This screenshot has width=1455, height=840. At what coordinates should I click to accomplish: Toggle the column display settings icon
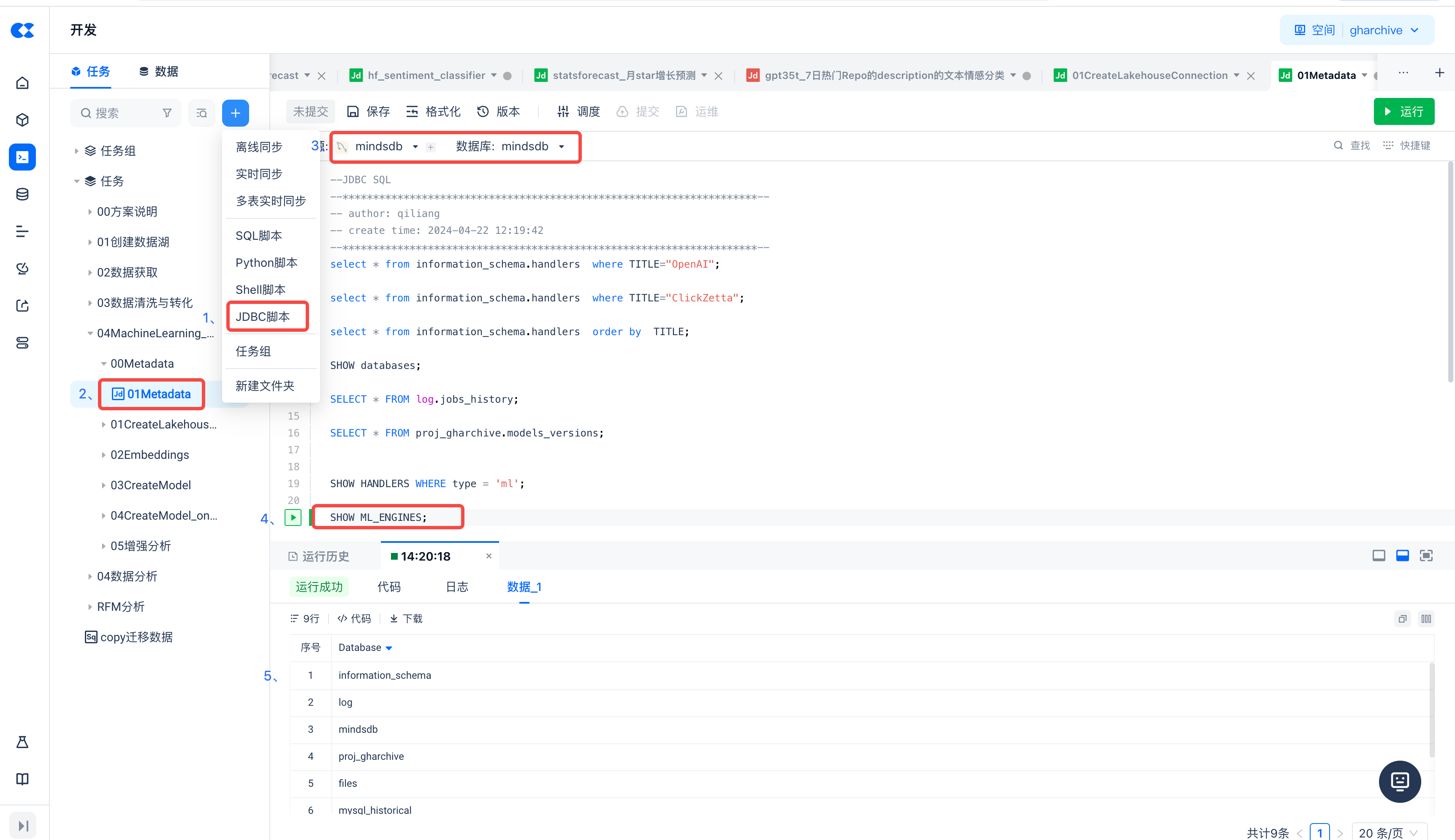pyautogui.click(x=1426, y=619)
